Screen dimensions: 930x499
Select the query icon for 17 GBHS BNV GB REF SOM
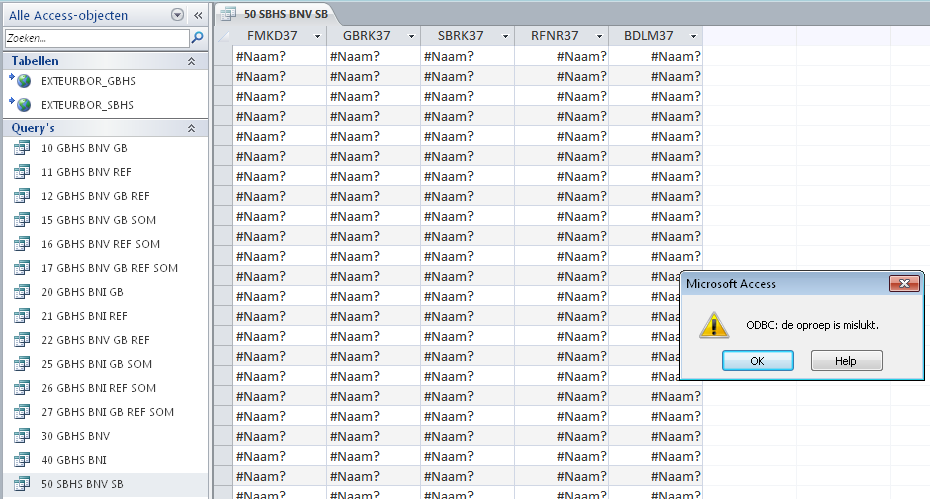click(x=22, y=268)
